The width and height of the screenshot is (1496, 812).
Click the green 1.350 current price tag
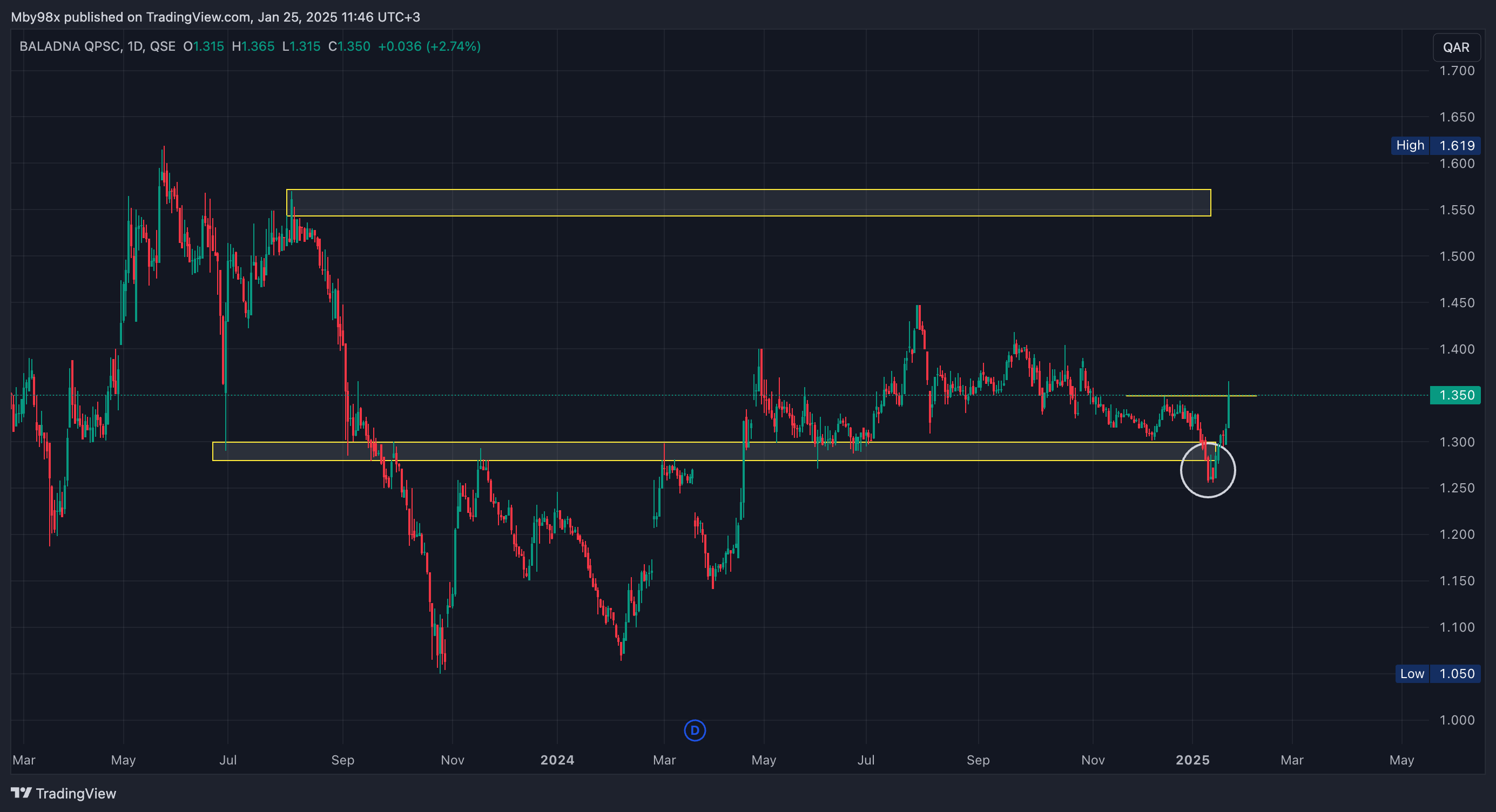[1455, 395]
